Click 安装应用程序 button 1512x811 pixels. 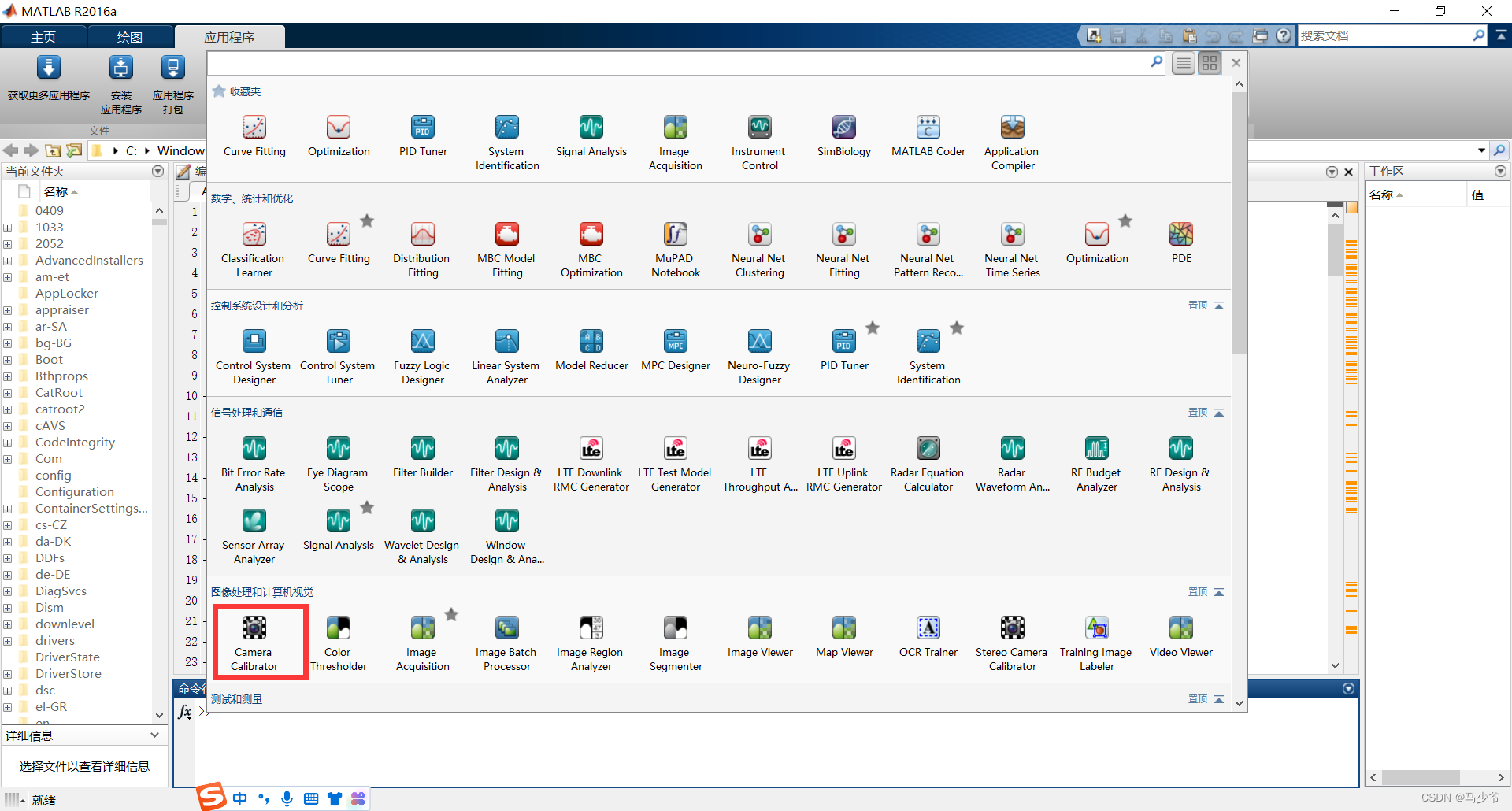coord(121,86)
